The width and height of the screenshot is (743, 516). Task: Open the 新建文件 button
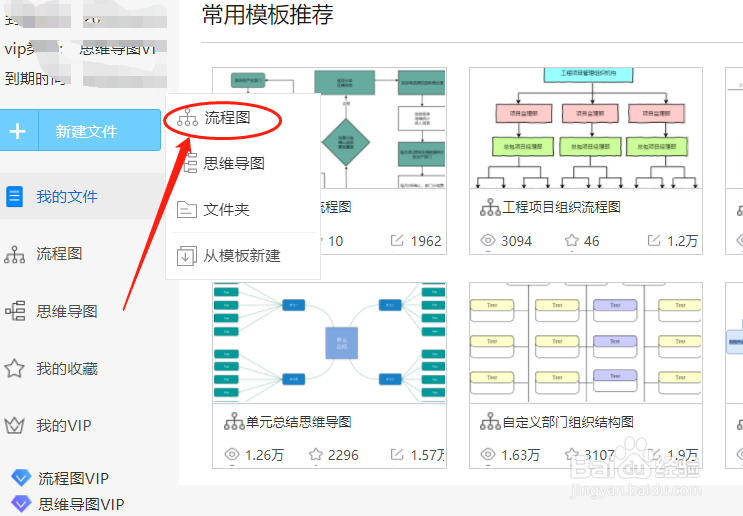coord(80,130)
